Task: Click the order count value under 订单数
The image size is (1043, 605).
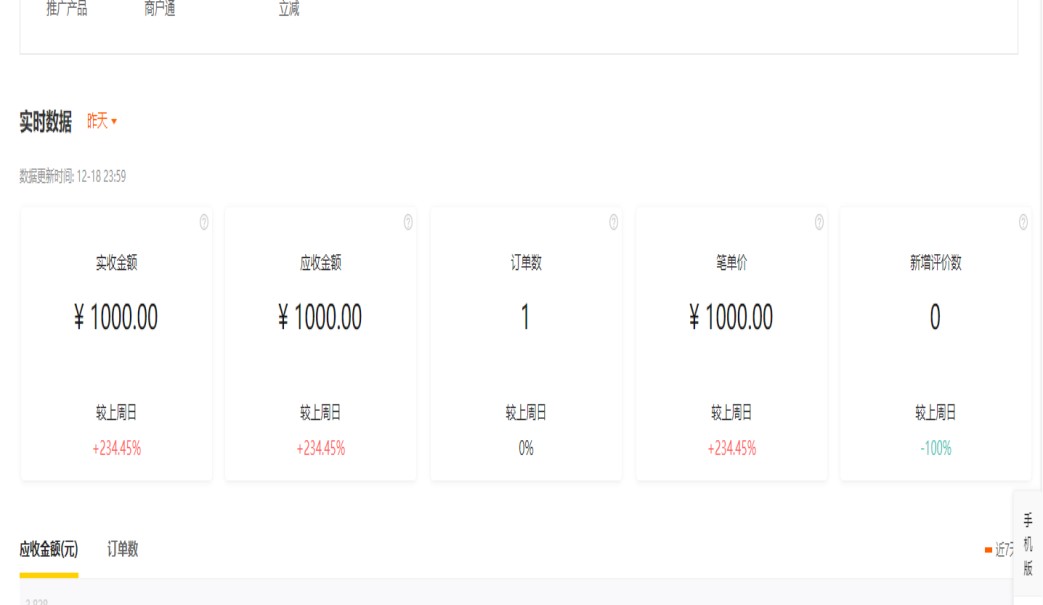Action: (525, 318)
